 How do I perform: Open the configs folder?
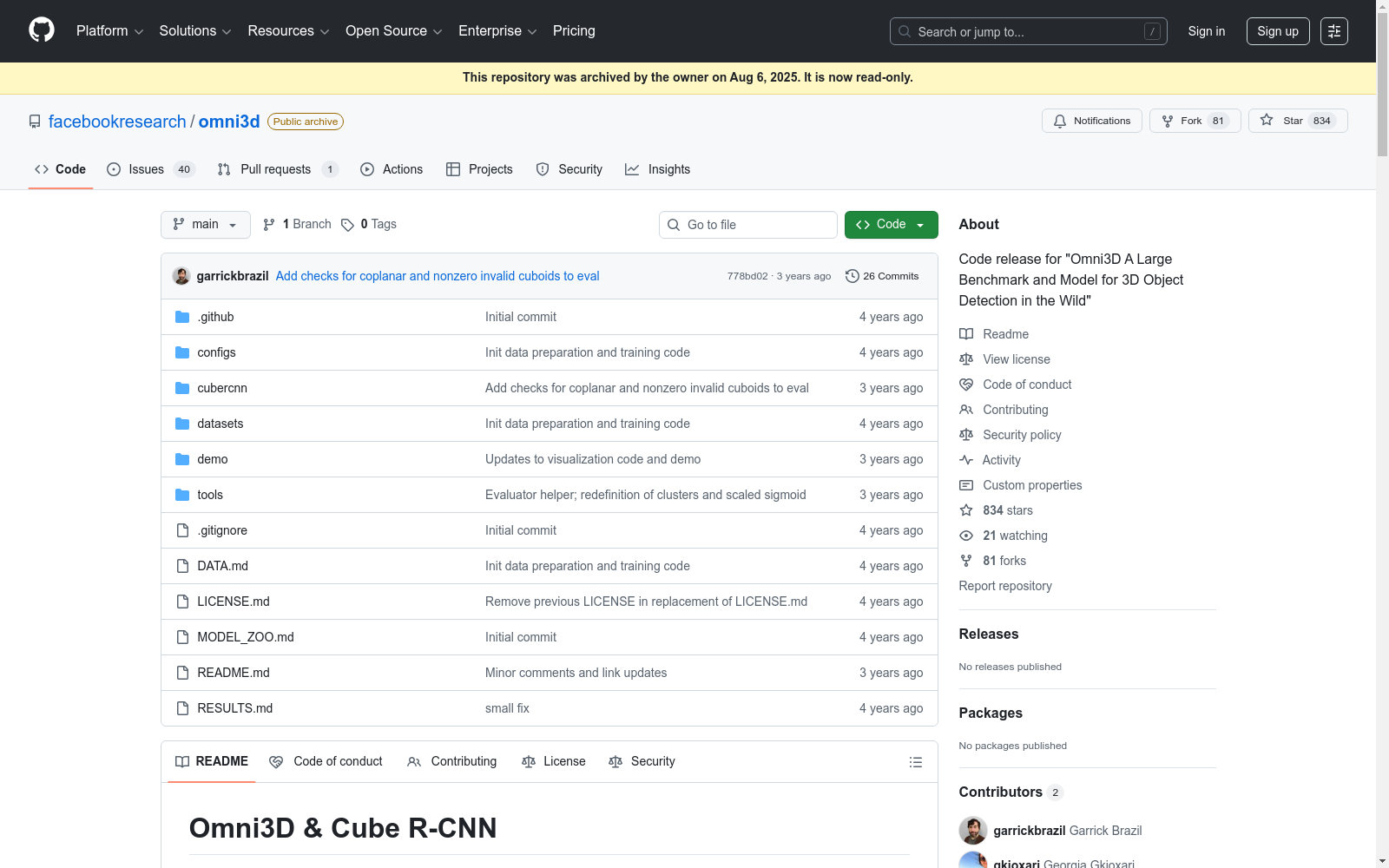pyautogui.click(x=216, y=352)
